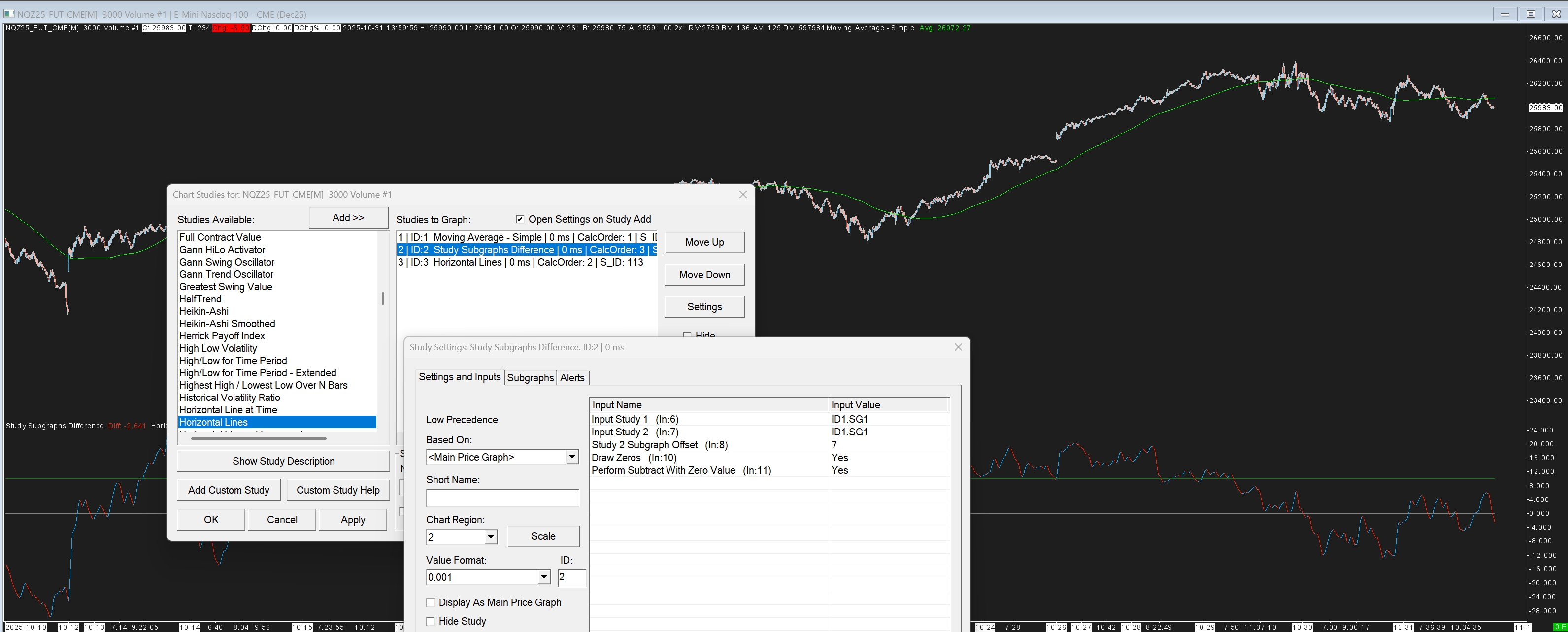
Task: Restore the chart window using the restore icon
Action: tap(1530, 14)
